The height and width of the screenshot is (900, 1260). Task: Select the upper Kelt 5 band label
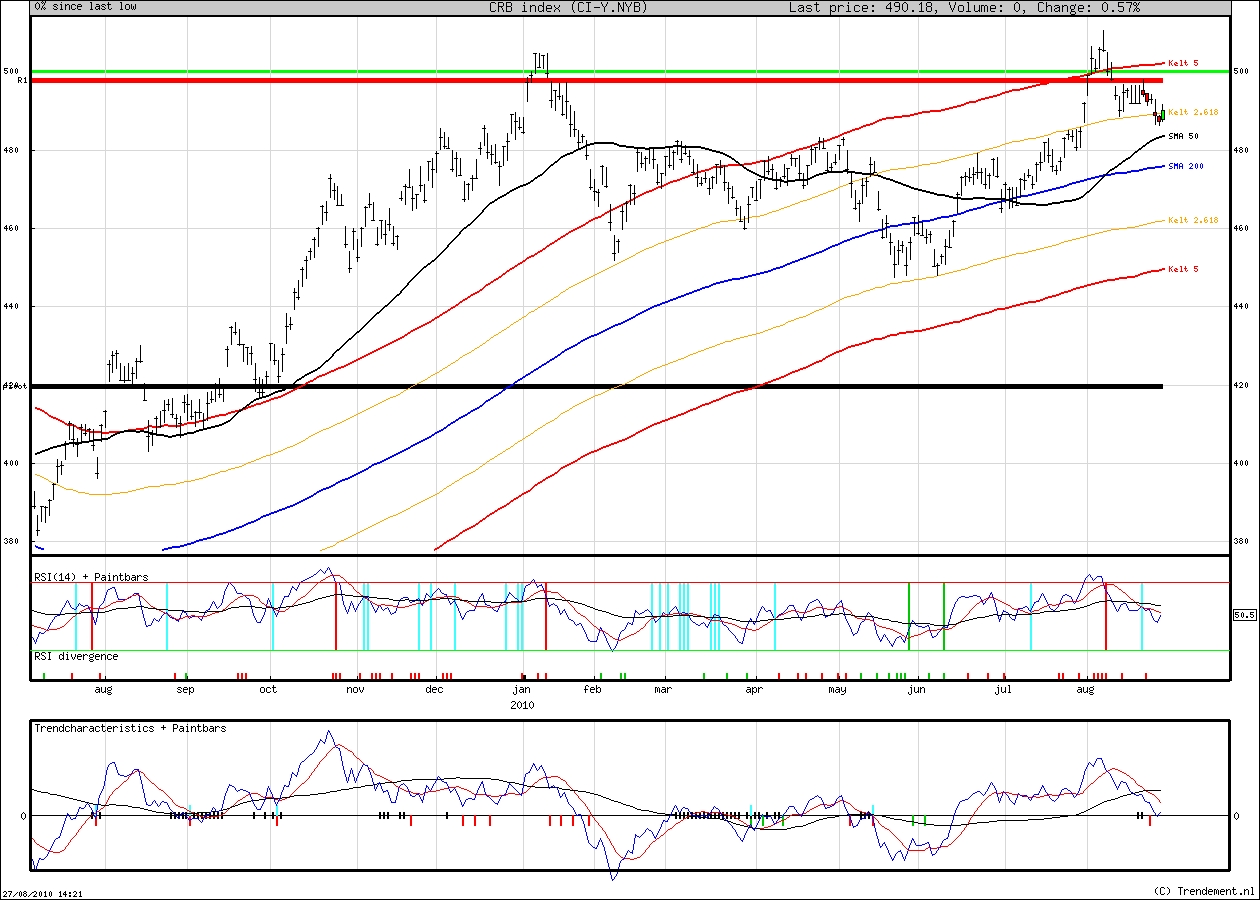[x=1182, y=63]
